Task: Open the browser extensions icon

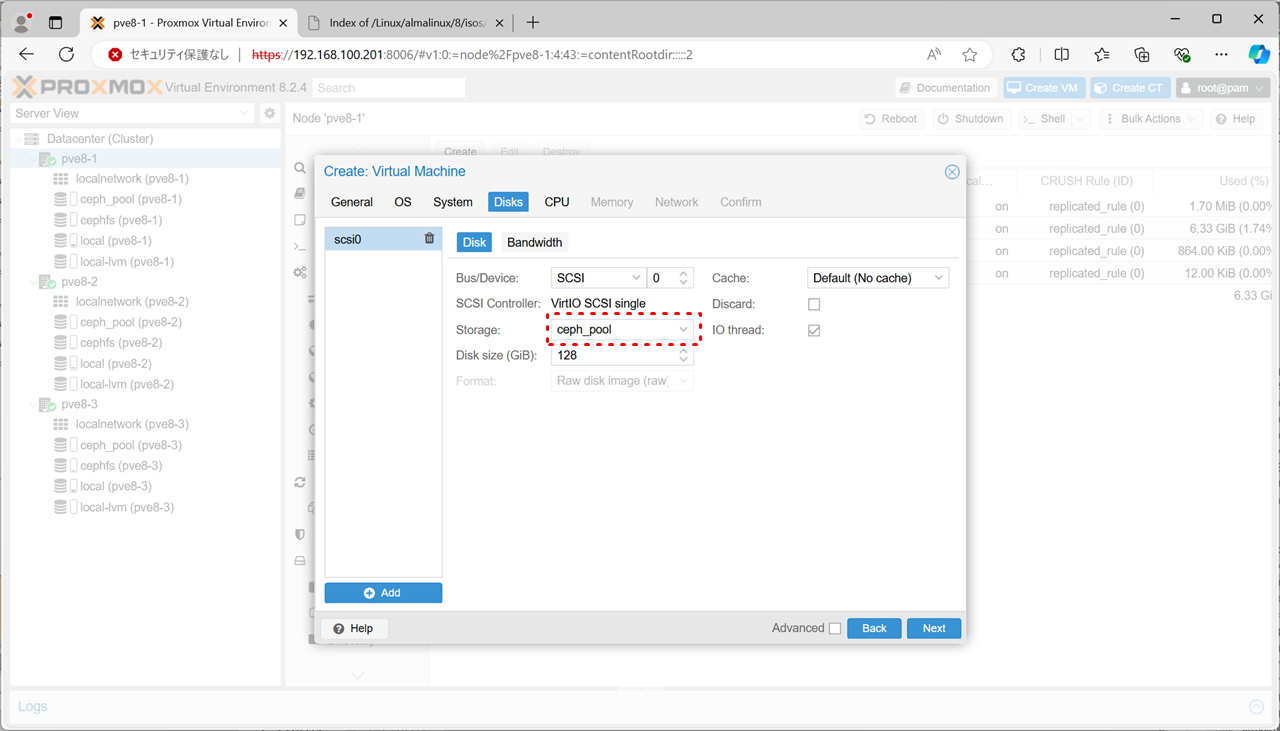Action: [1018, 55]
